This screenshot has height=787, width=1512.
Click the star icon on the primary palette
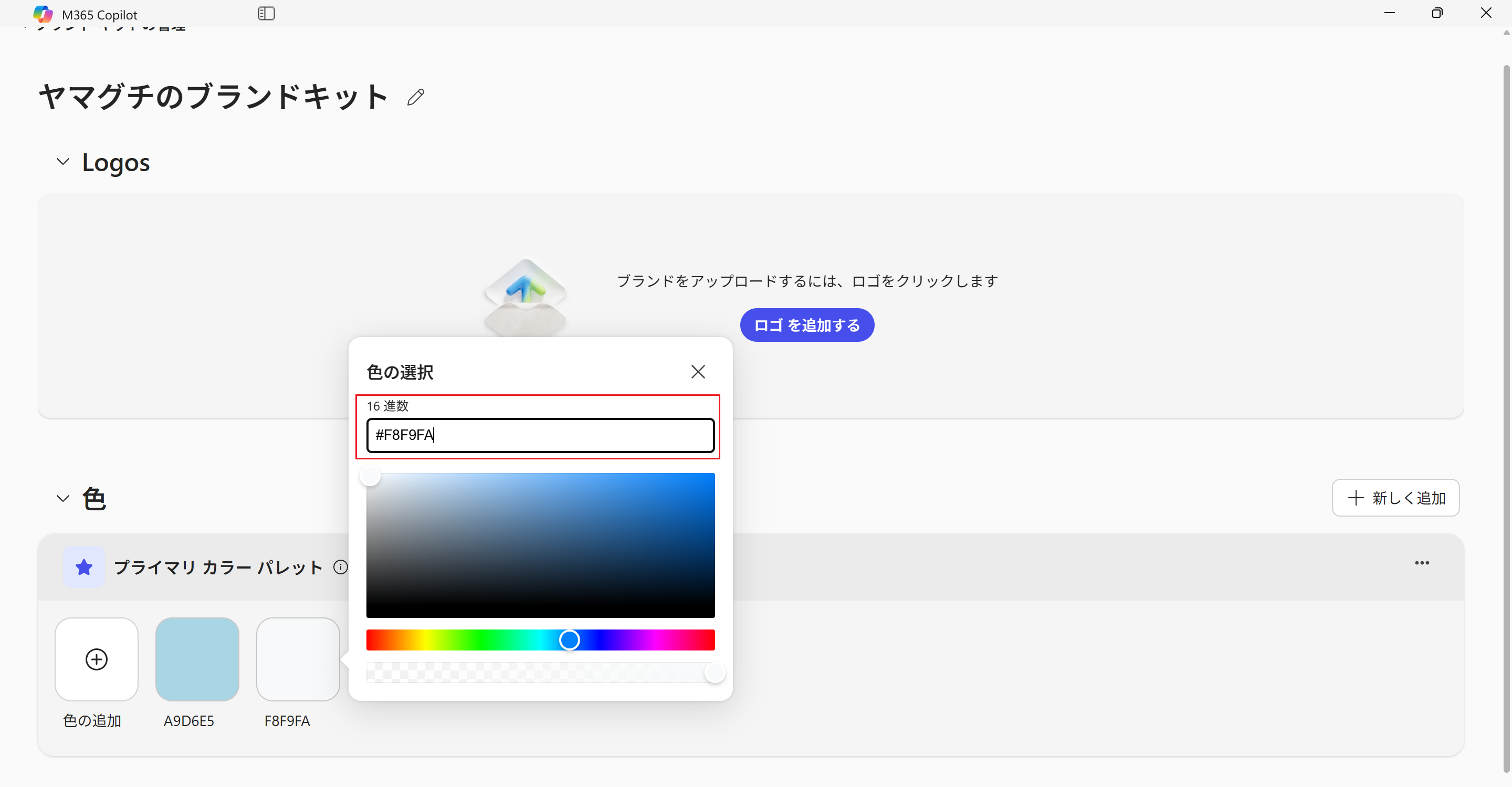pos(83,567)
